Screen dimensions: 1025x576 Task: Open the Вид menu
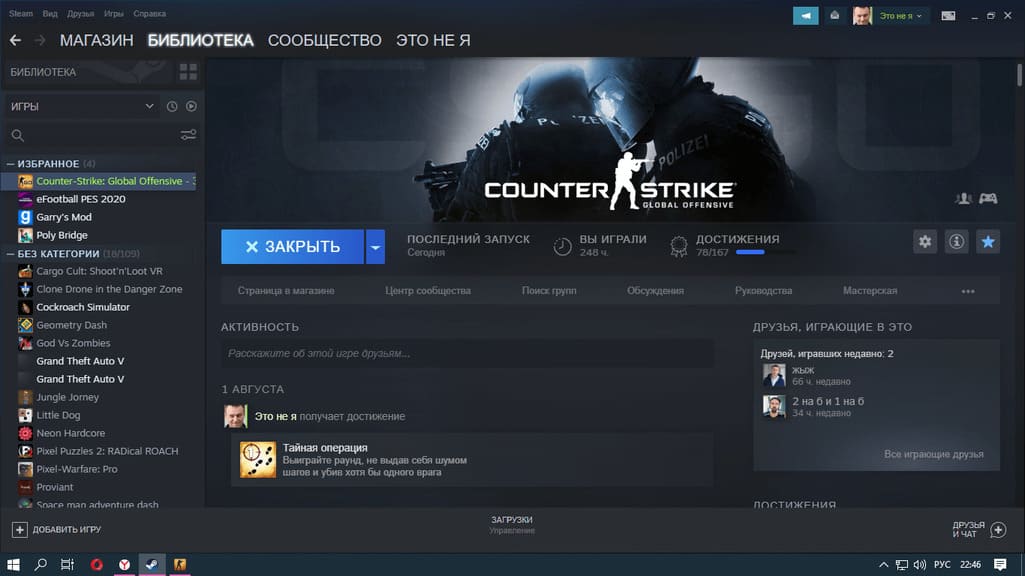(50, 13)
